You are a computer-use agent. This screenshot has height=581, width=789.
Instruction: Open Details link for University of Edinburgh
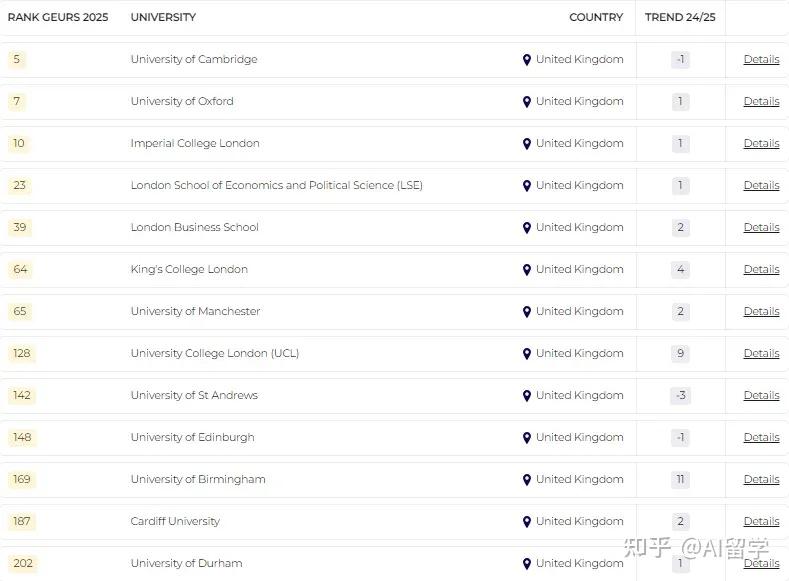[x=761, y=438]
